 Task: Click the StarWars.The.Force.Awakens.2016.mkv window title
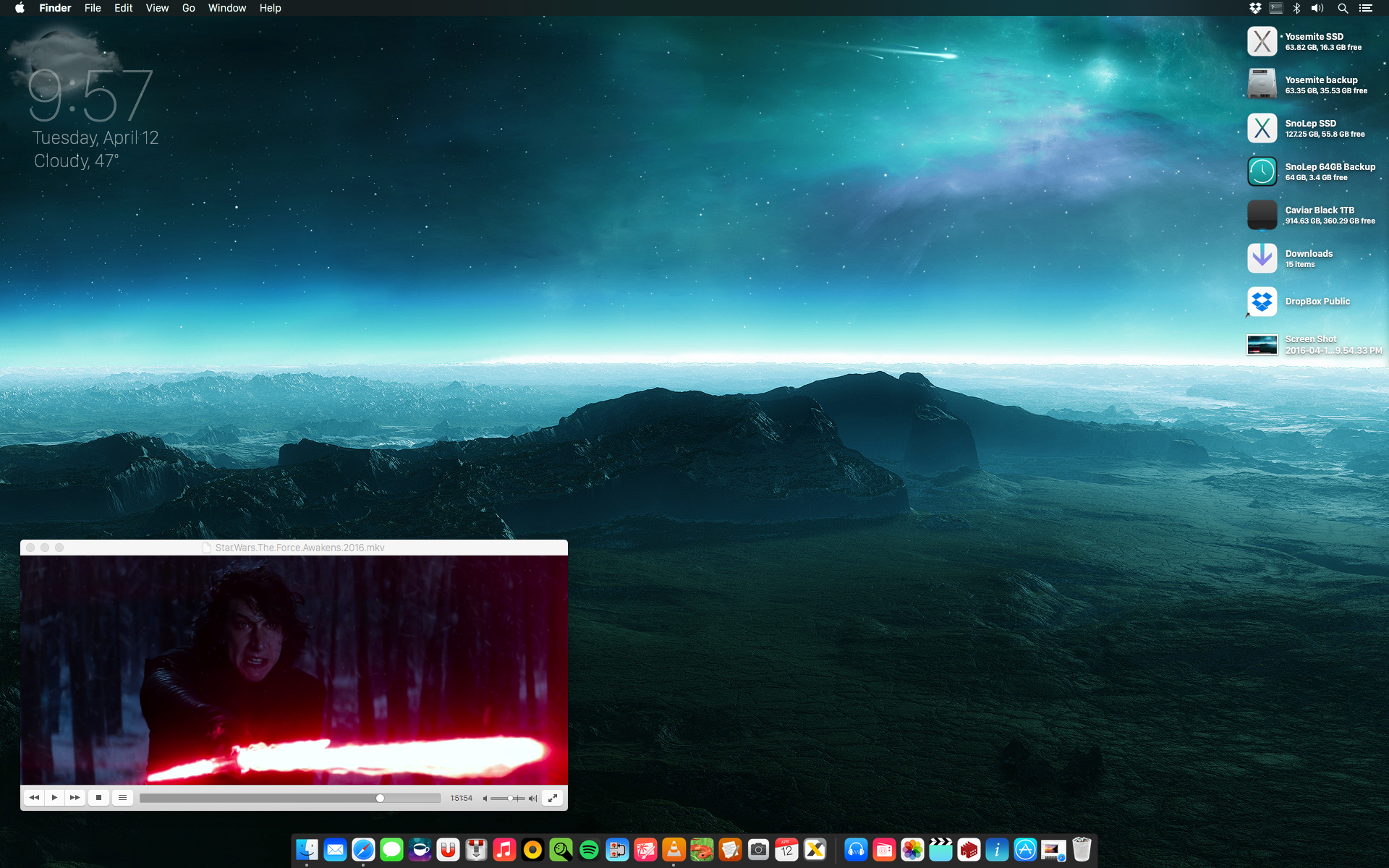tap(300, 548)
